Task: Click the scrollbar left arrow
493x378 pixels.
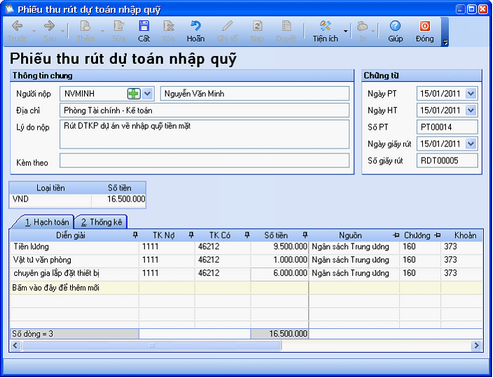Action: (15, 346)
